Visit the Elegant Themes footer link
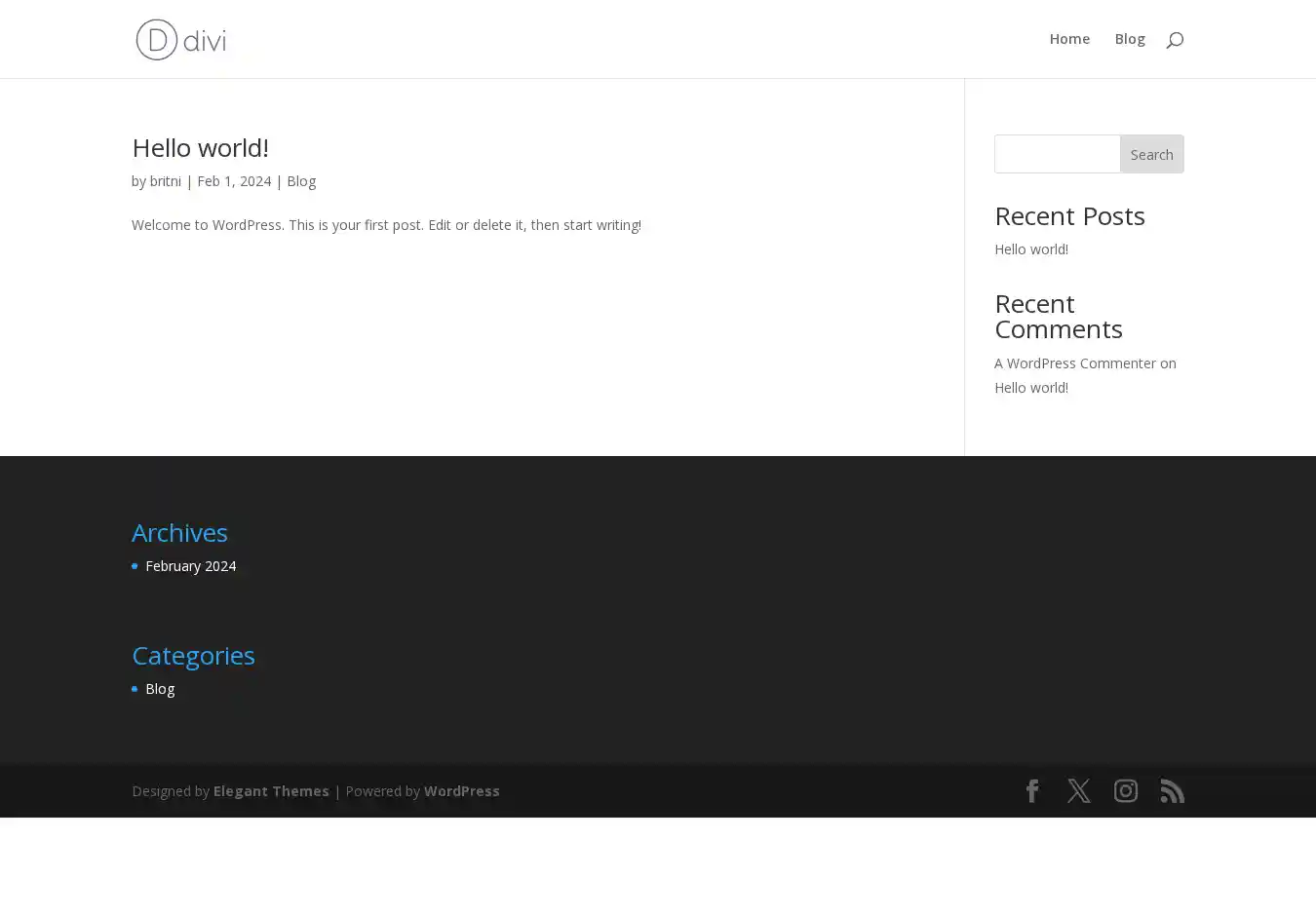 (x=271, y=791)
